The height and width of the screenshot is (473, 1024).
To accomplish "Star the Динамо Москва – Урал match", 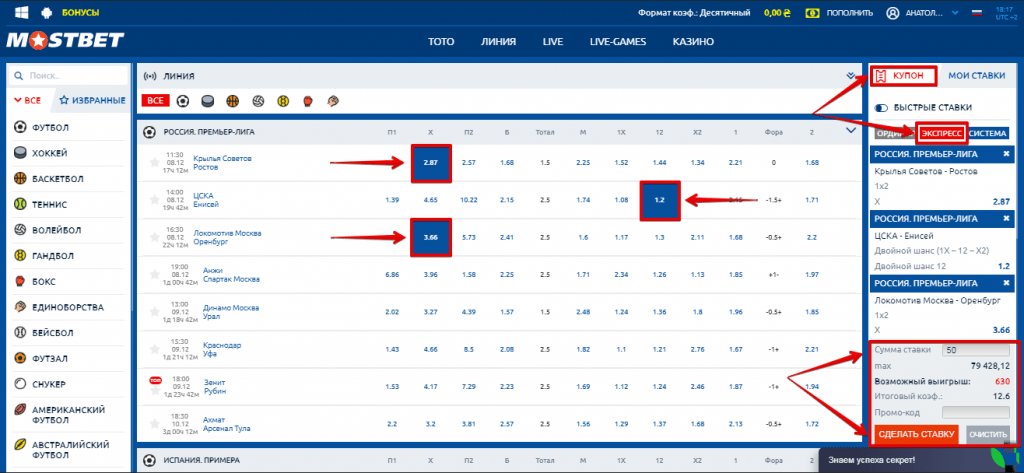I will pos(155,312).
